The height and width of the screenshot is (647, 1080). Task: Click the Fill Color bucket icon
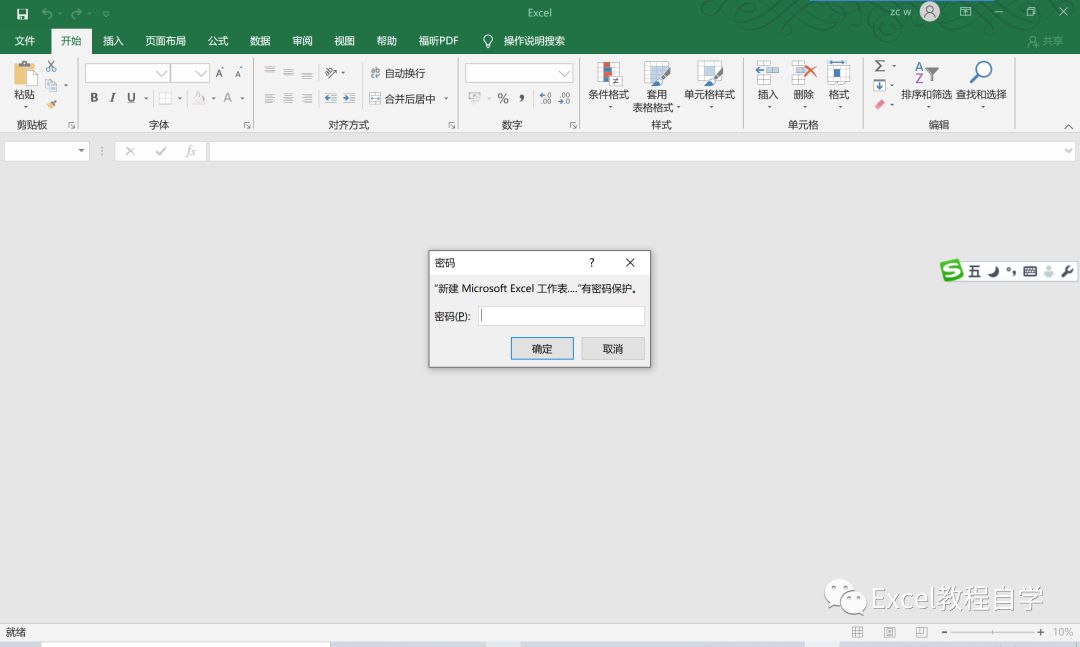[x=198, y=98]
